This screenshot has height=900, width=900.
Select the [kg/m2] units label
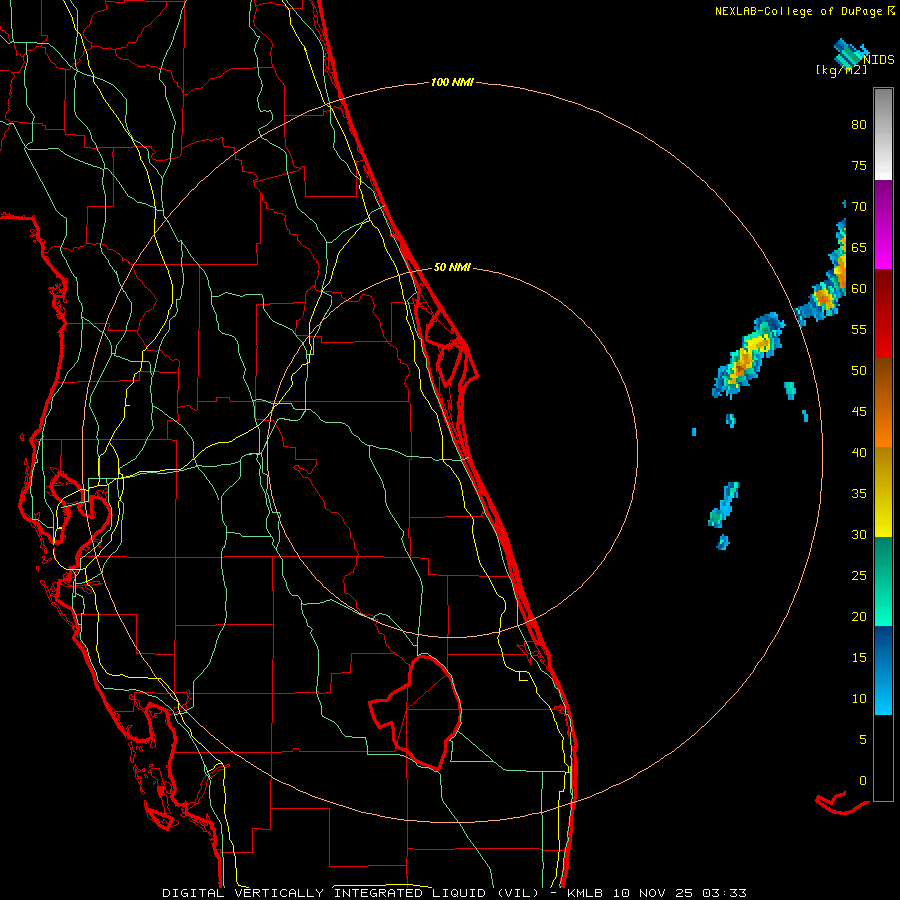tap(841, 70)
